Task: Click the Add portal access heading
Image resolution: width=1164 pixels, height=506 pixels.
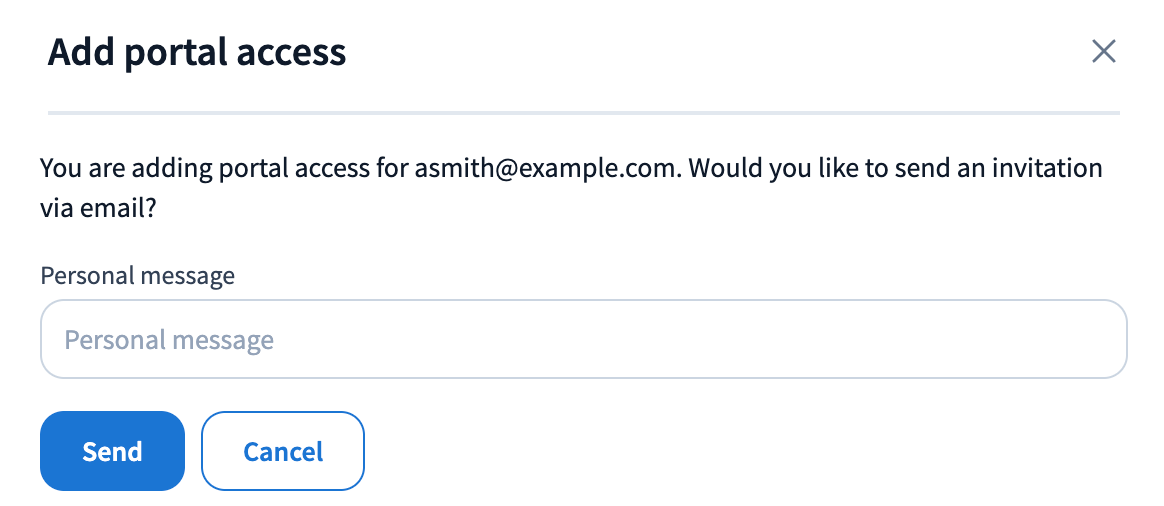Action: (x=197, y=52)
